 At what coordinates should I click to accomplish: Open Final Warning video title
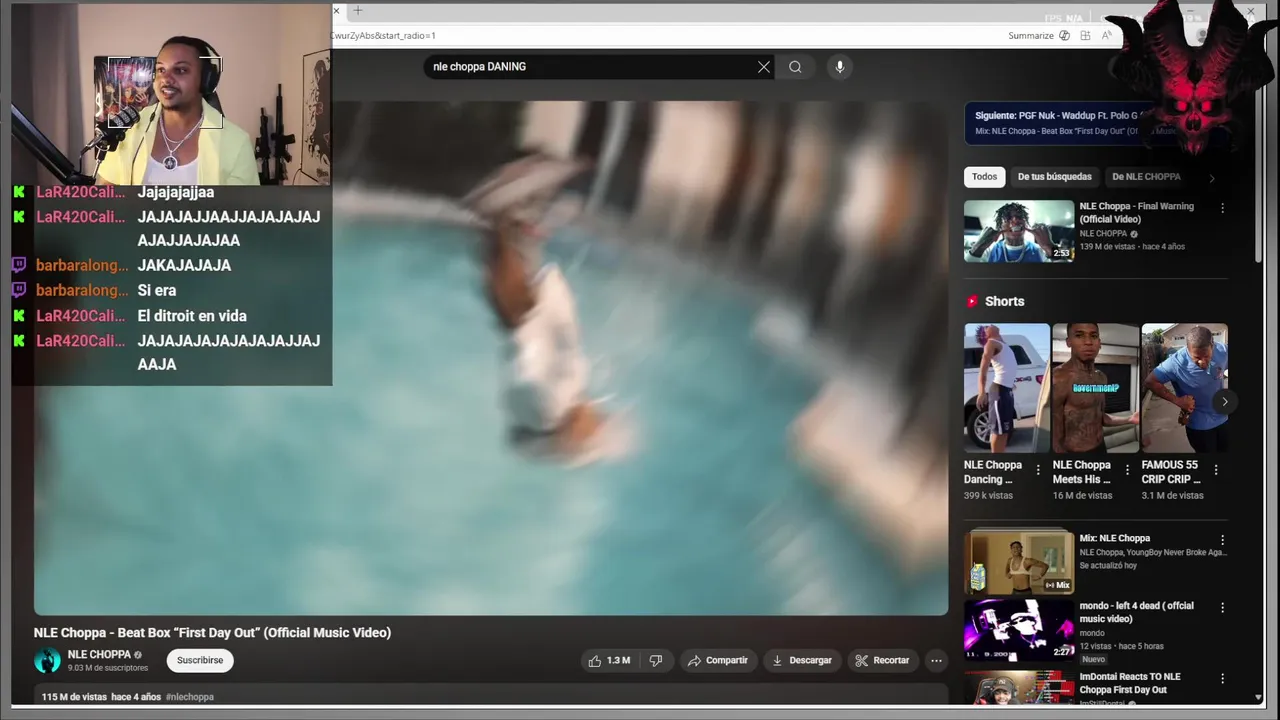pos(1136,213)
